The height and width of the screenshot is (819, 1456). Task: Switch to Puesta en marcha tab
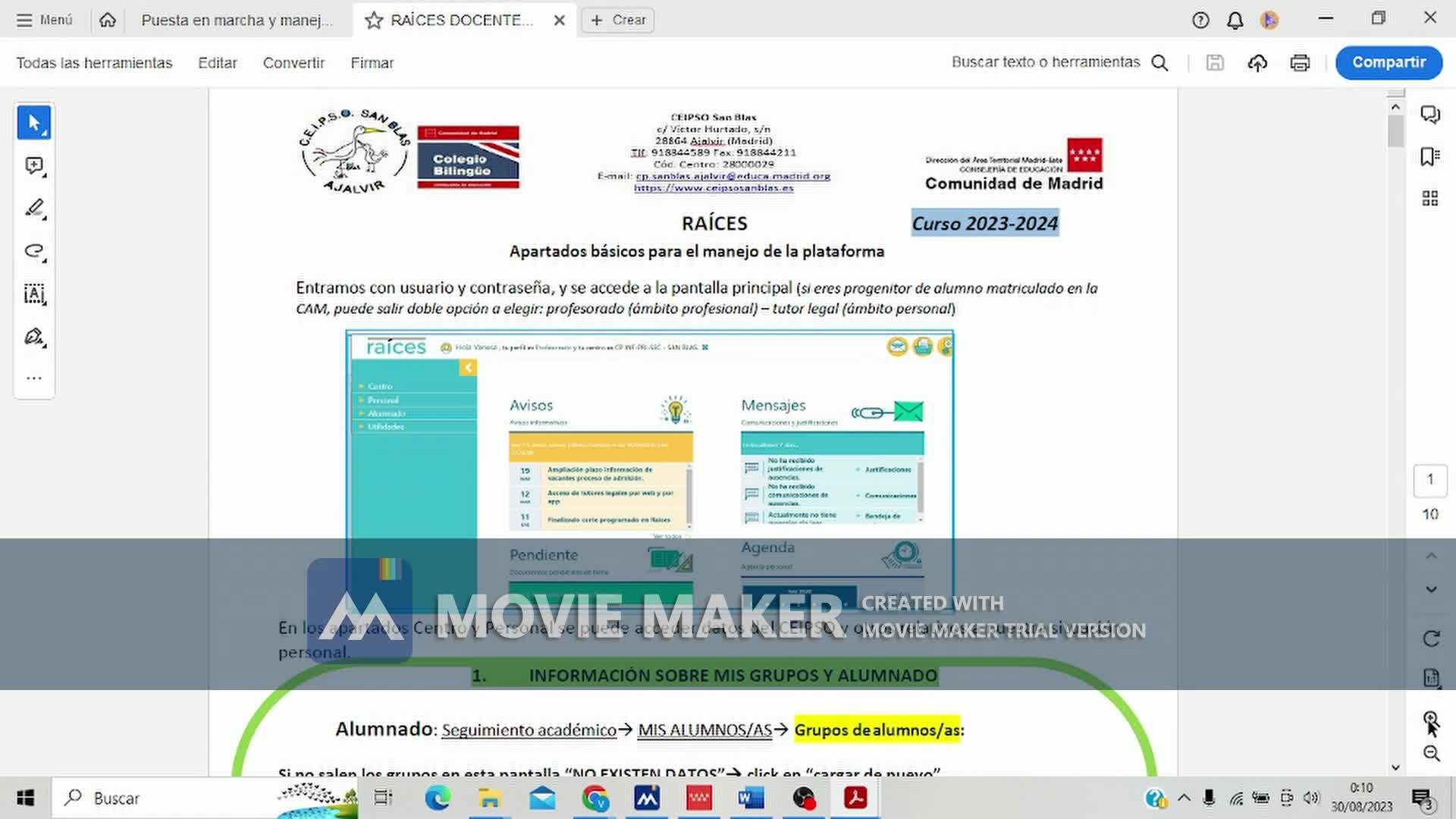pyautogui.click(x=237, y=20)
